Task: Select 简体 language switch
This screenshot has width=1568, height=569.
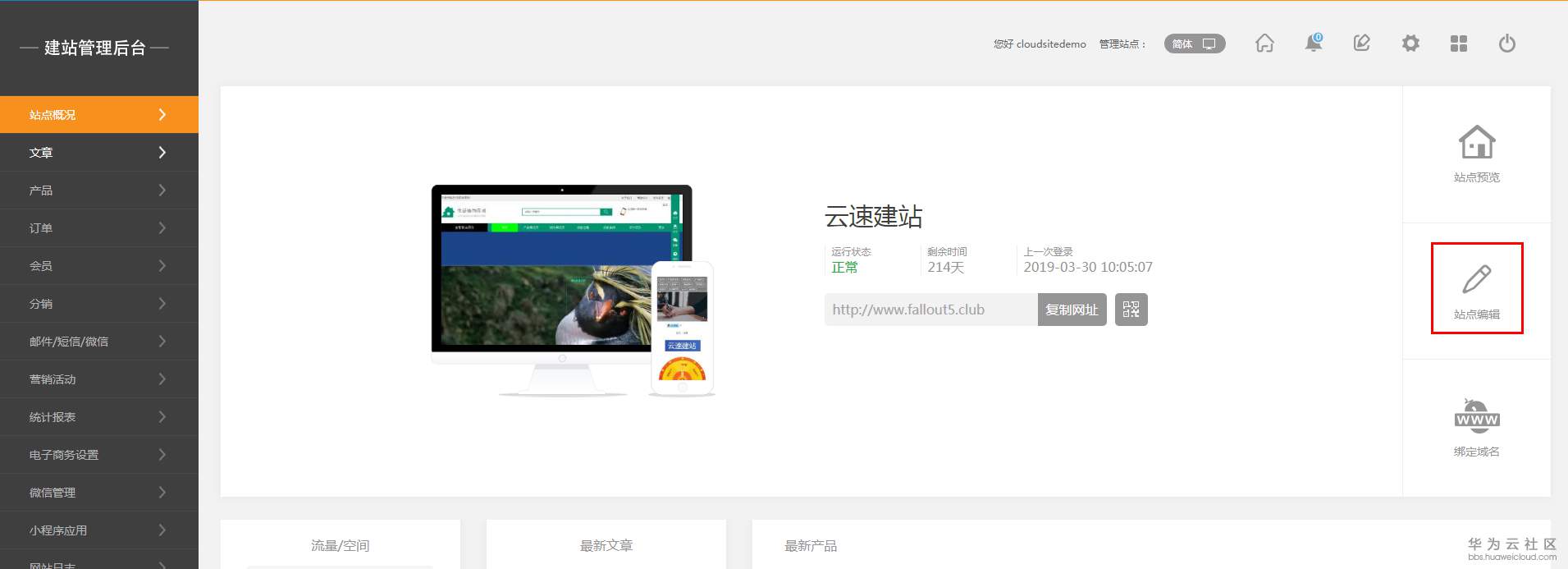Action: (1195, 44)
